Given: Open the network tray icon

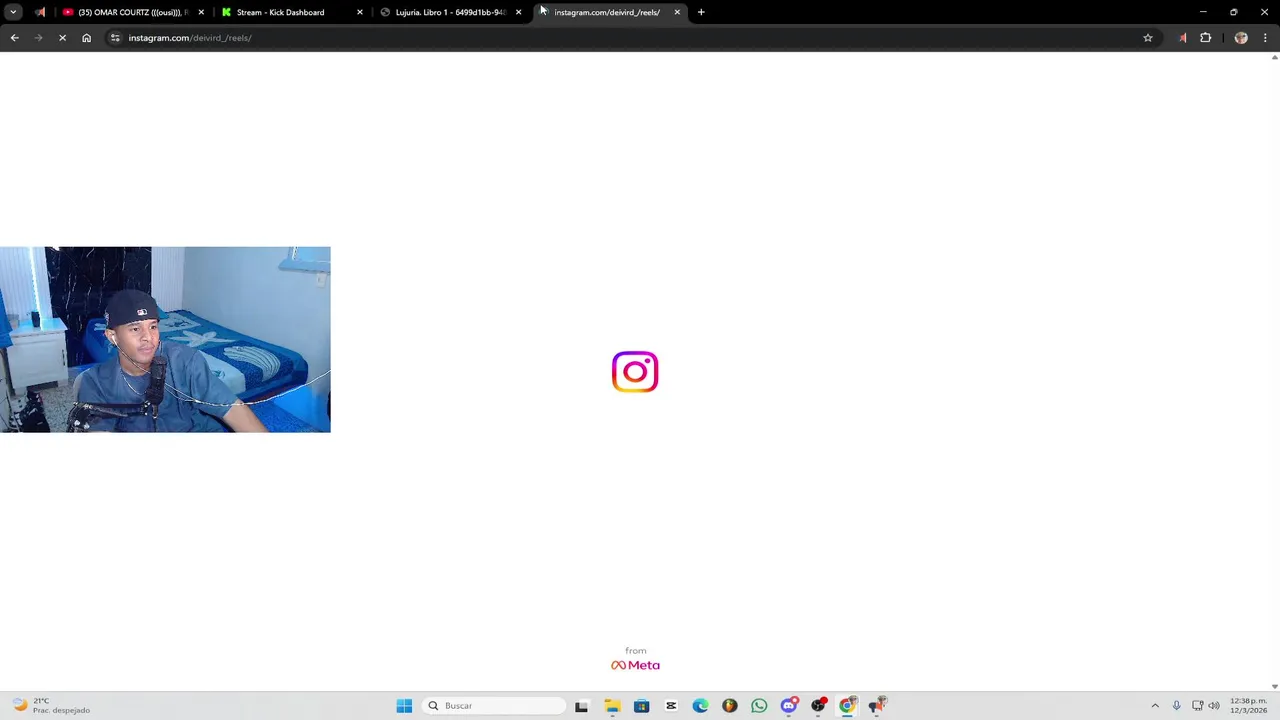Looking at the screenshot, I should 1197,706.
